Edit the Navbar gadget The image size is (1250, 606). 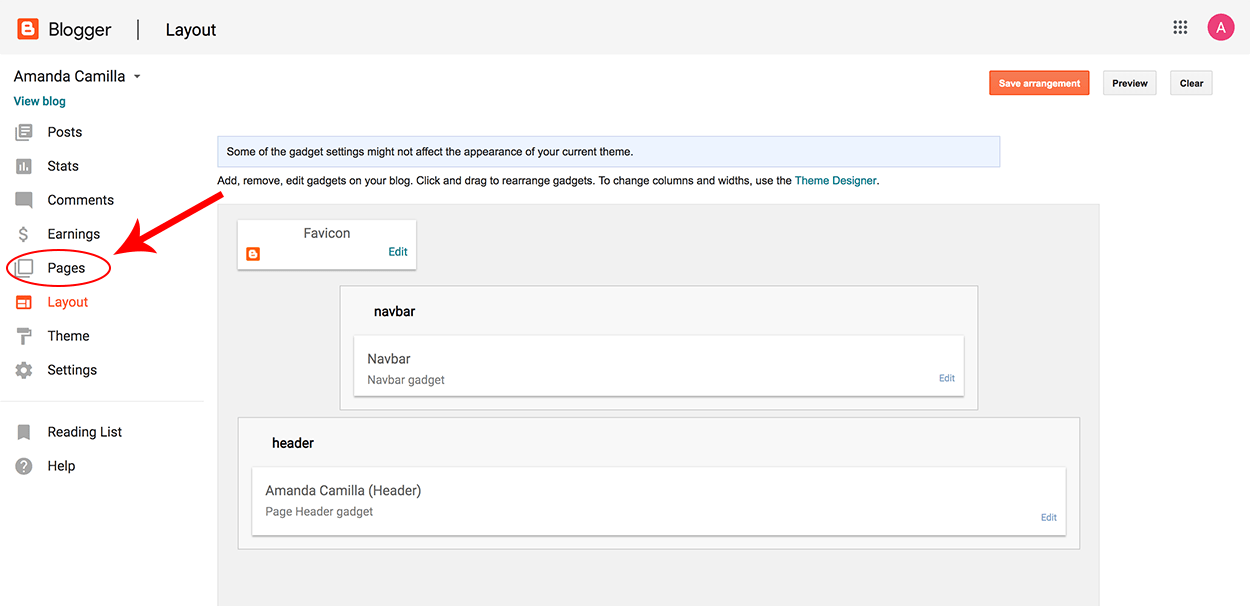tap(946, 377)
